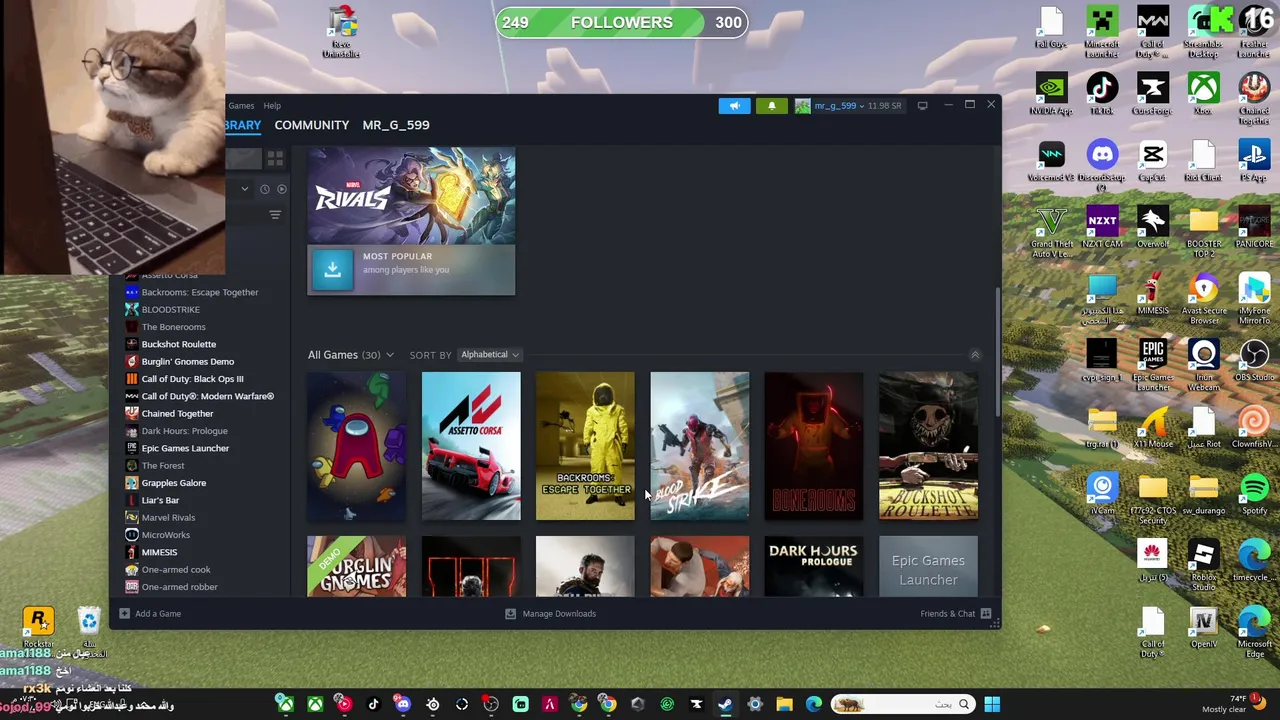Collapse the All Games section arrow
The image size is (1280, 720).
tap(975, 355)
